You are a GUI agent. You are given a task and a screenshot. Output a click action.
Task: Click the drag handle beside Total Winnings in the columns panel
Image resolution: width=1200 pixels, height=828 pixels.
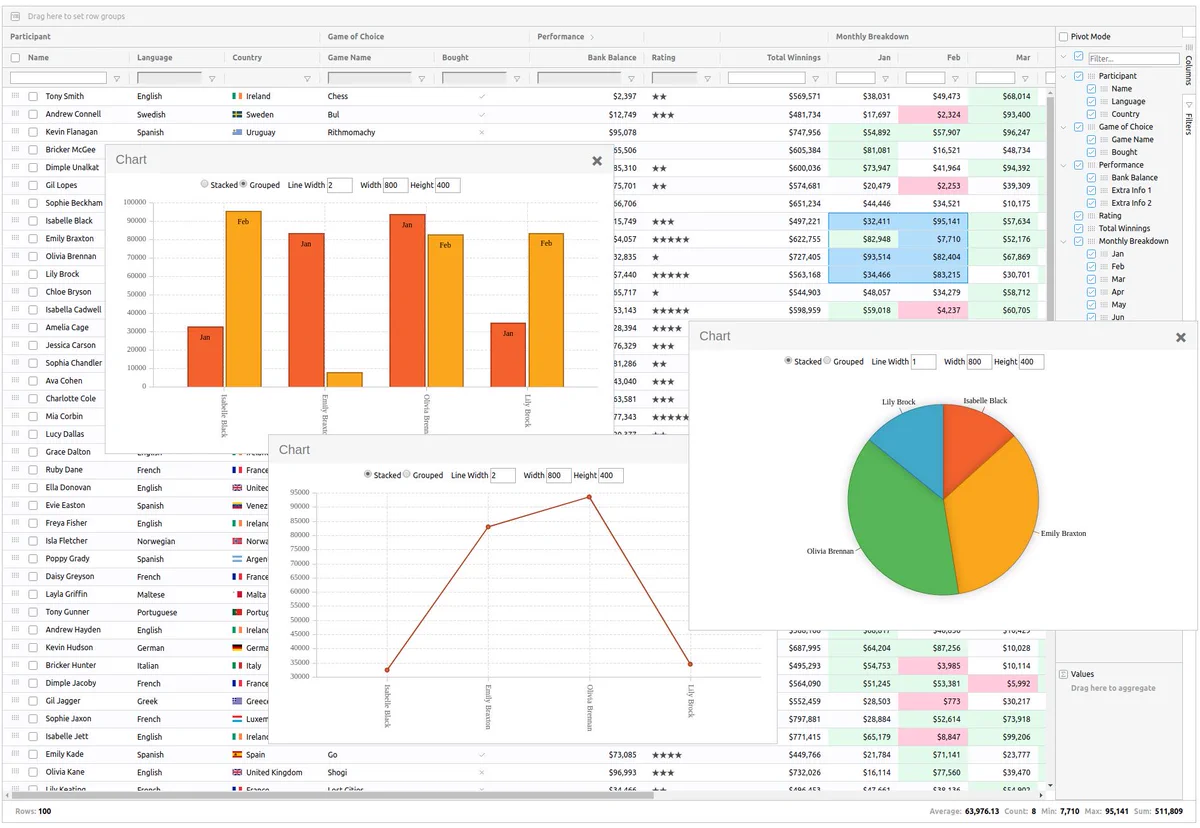click(1091, 229)
